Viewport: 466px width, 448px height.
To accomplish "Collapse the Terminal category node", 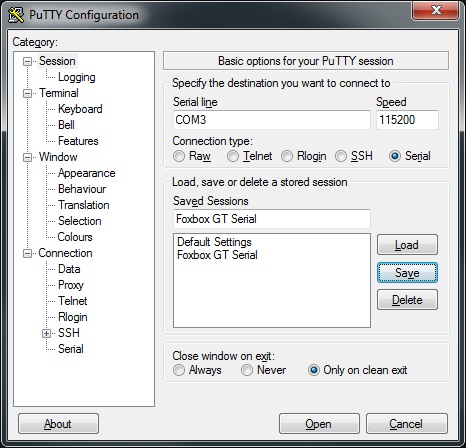I will pyautogui.click(x=27, y=93).
